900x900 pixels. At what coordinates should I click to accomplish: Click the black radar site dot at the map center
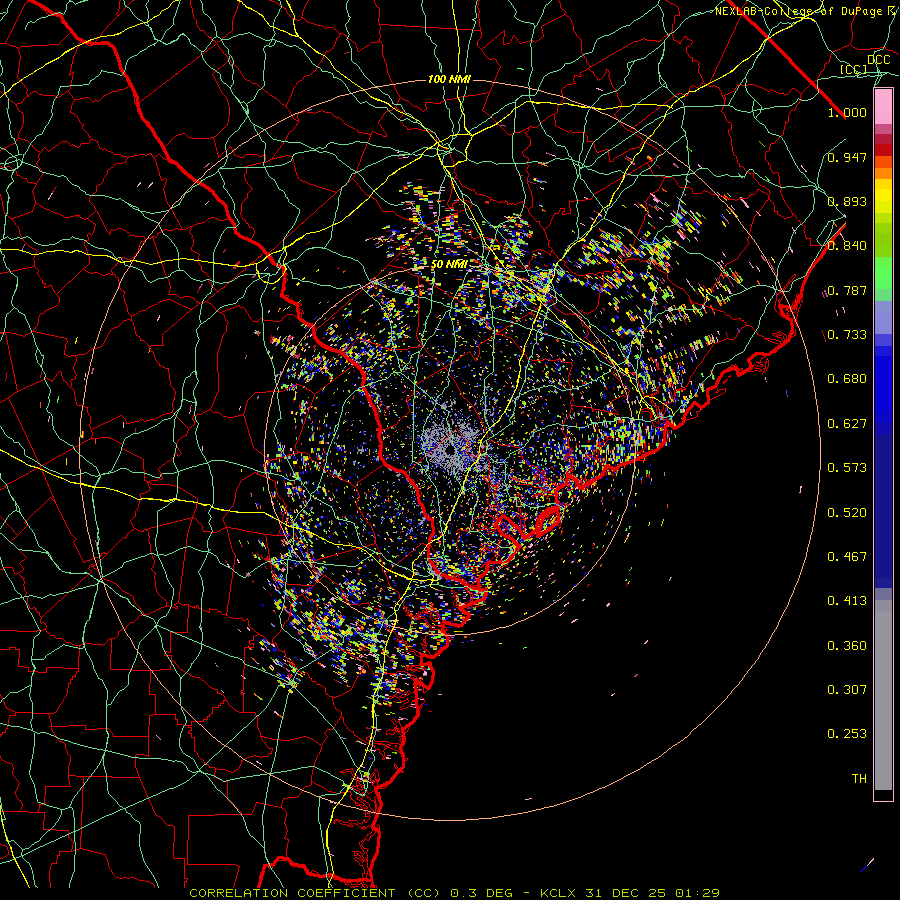[450, 450]
